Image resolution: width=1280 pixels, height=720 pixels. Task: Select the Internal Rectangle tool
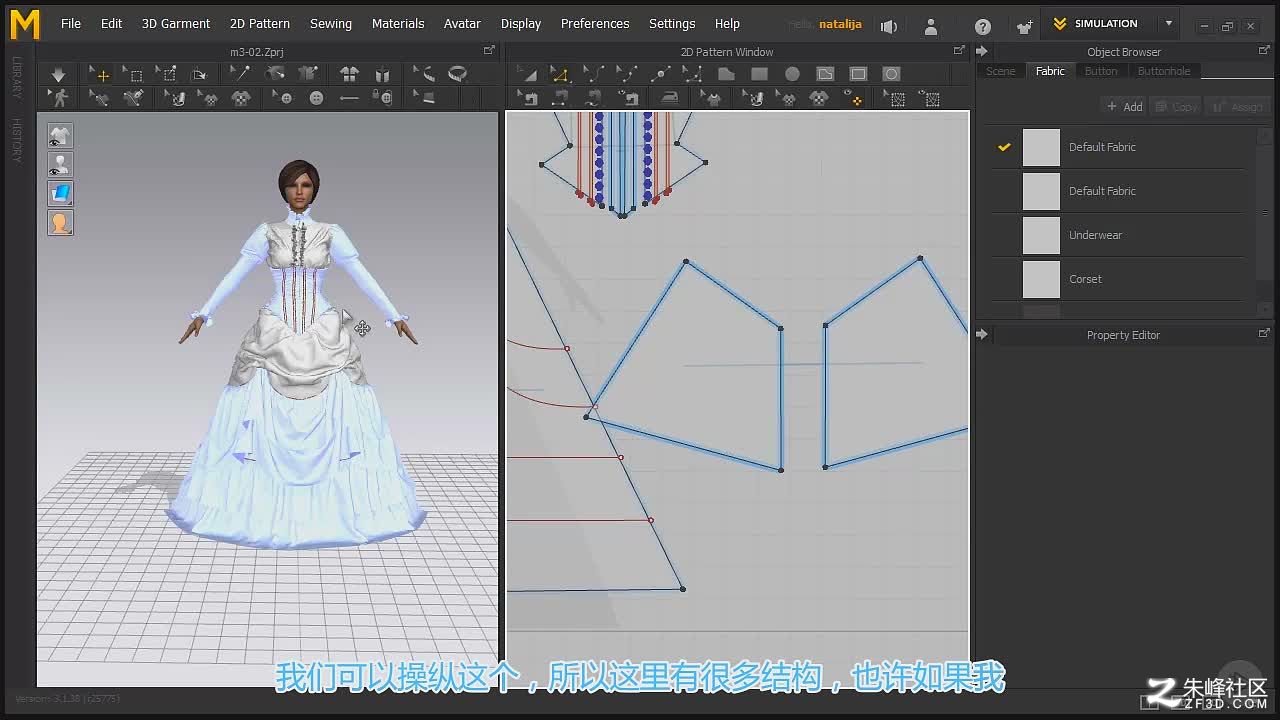(x=858, y=74)
